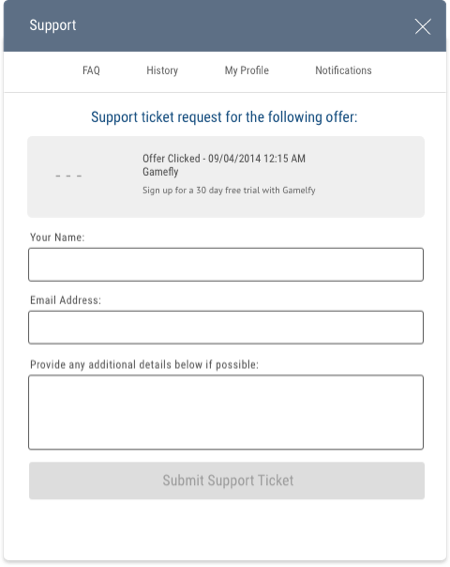The height and width of the screenshot is (567, 450).
Task: Click the Support title in the header
Action: pos(53,25)
